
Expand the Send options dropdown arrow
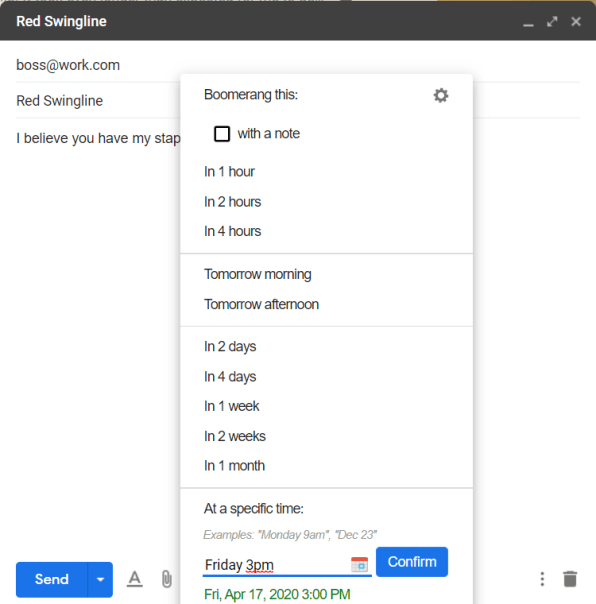coord(101,579)
